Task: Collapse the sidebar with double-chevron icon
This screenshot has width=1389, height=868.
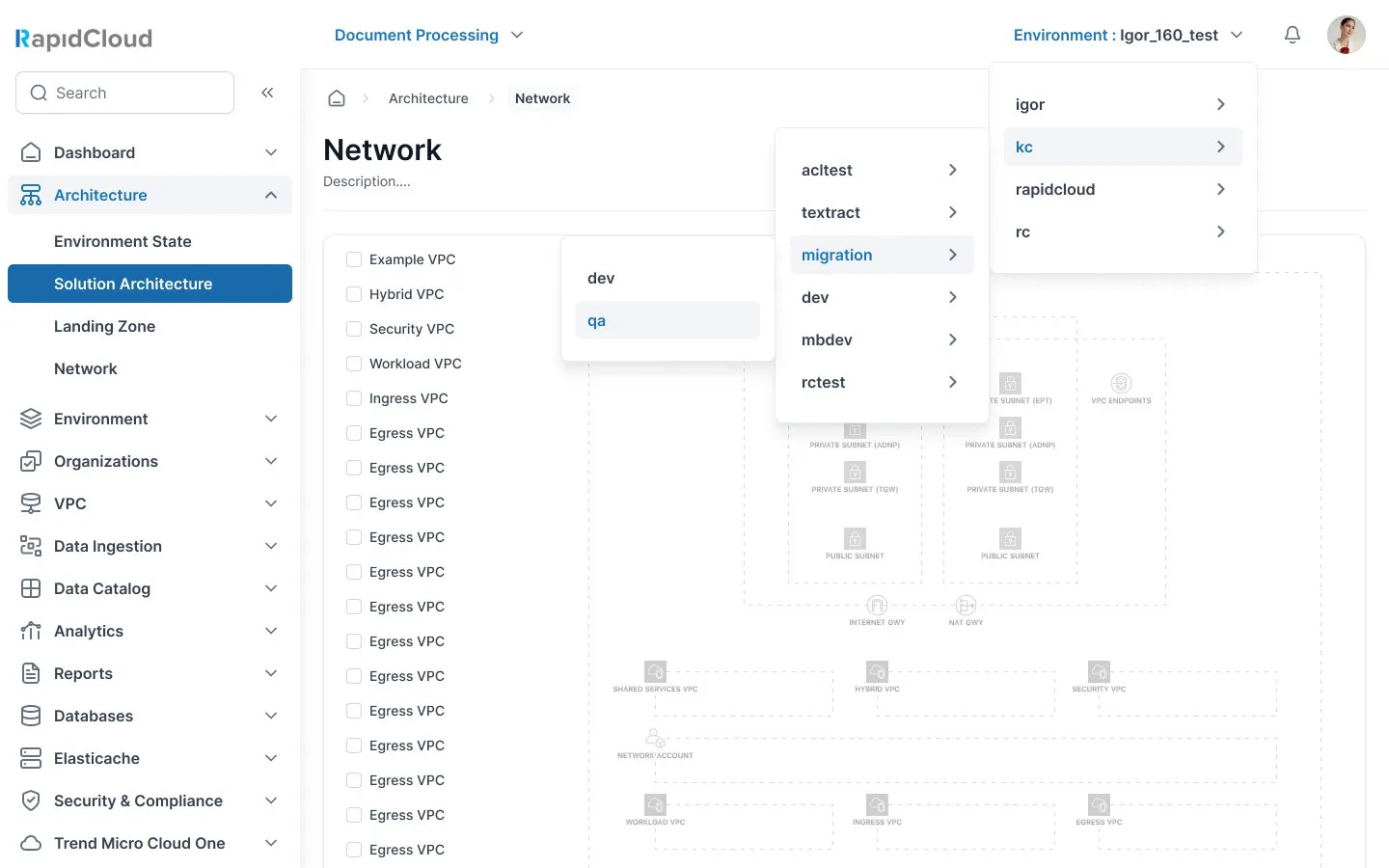Action: (x=267, y=93)
